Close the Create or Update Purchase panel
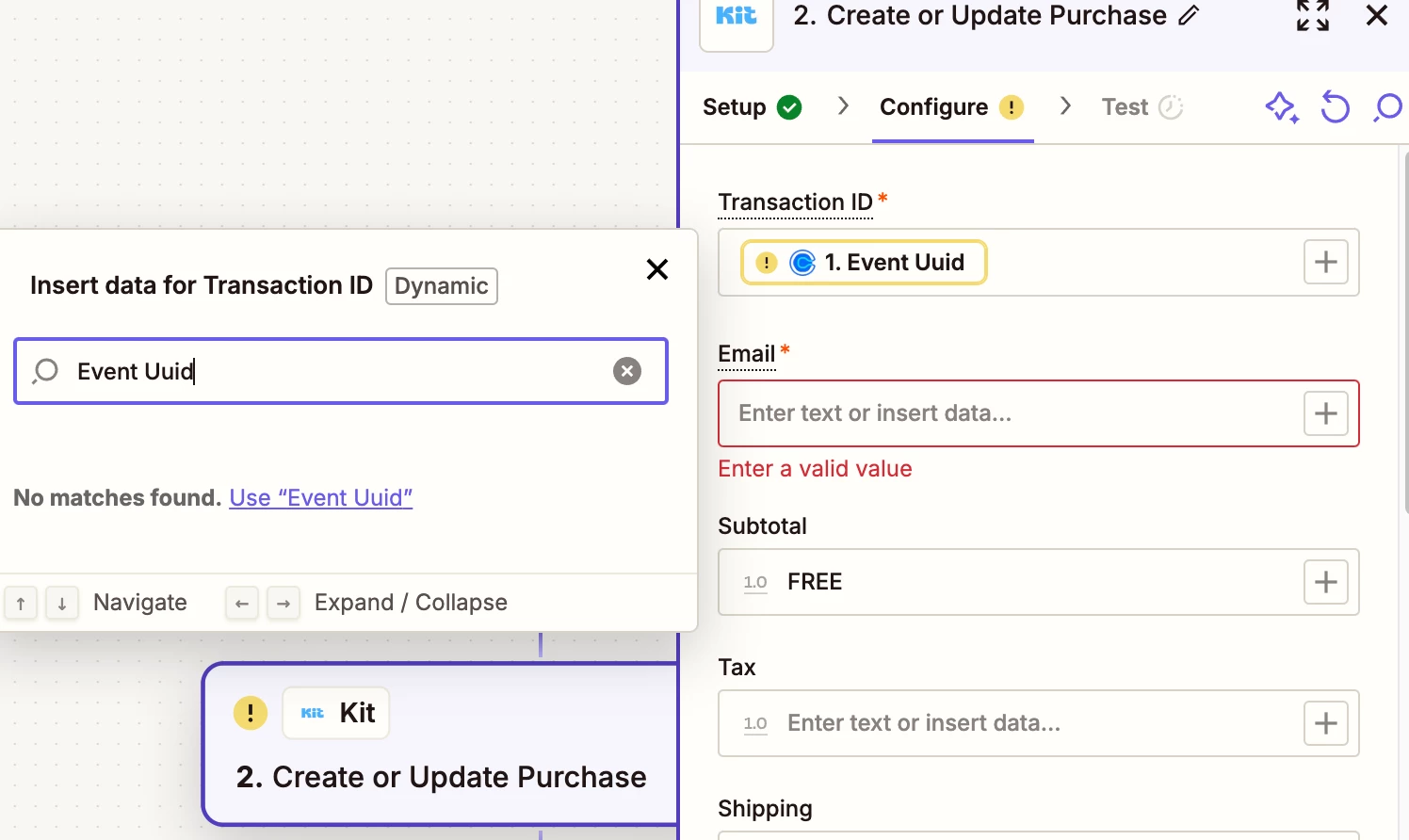 (1377, 15)
